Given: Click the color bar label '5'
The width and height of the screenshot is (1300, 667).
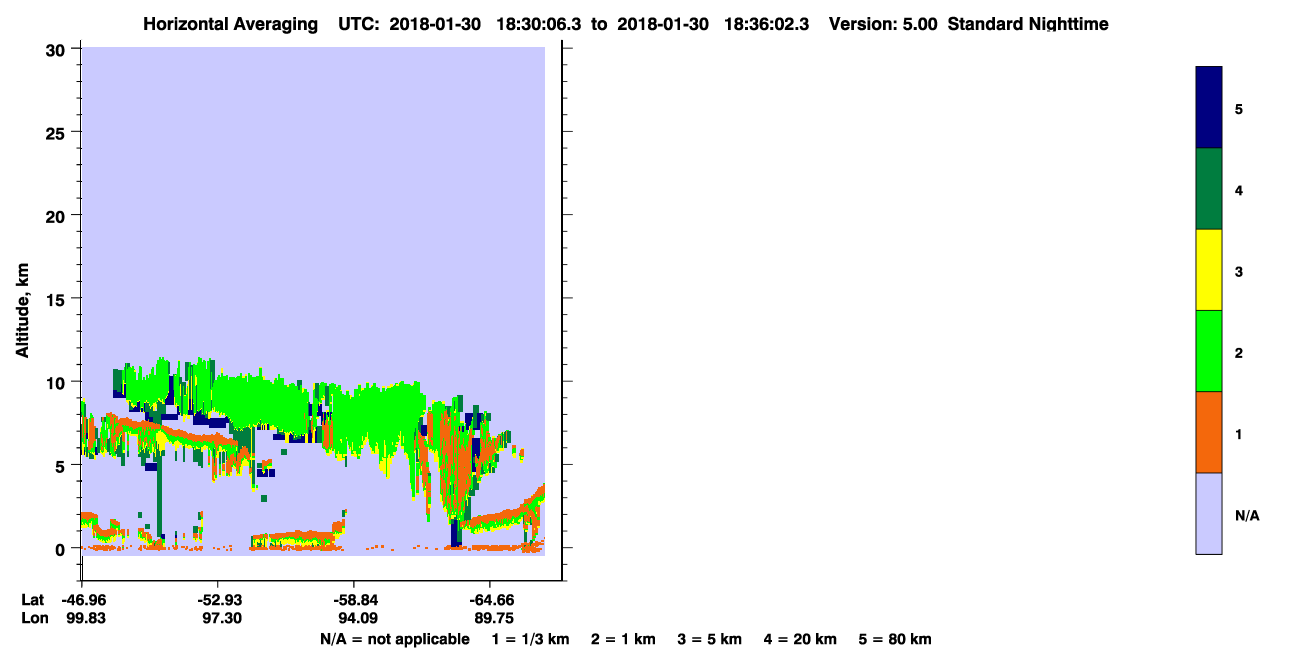Looking at the screenshot, I should pyautogui.click(x=1239, y=109).
